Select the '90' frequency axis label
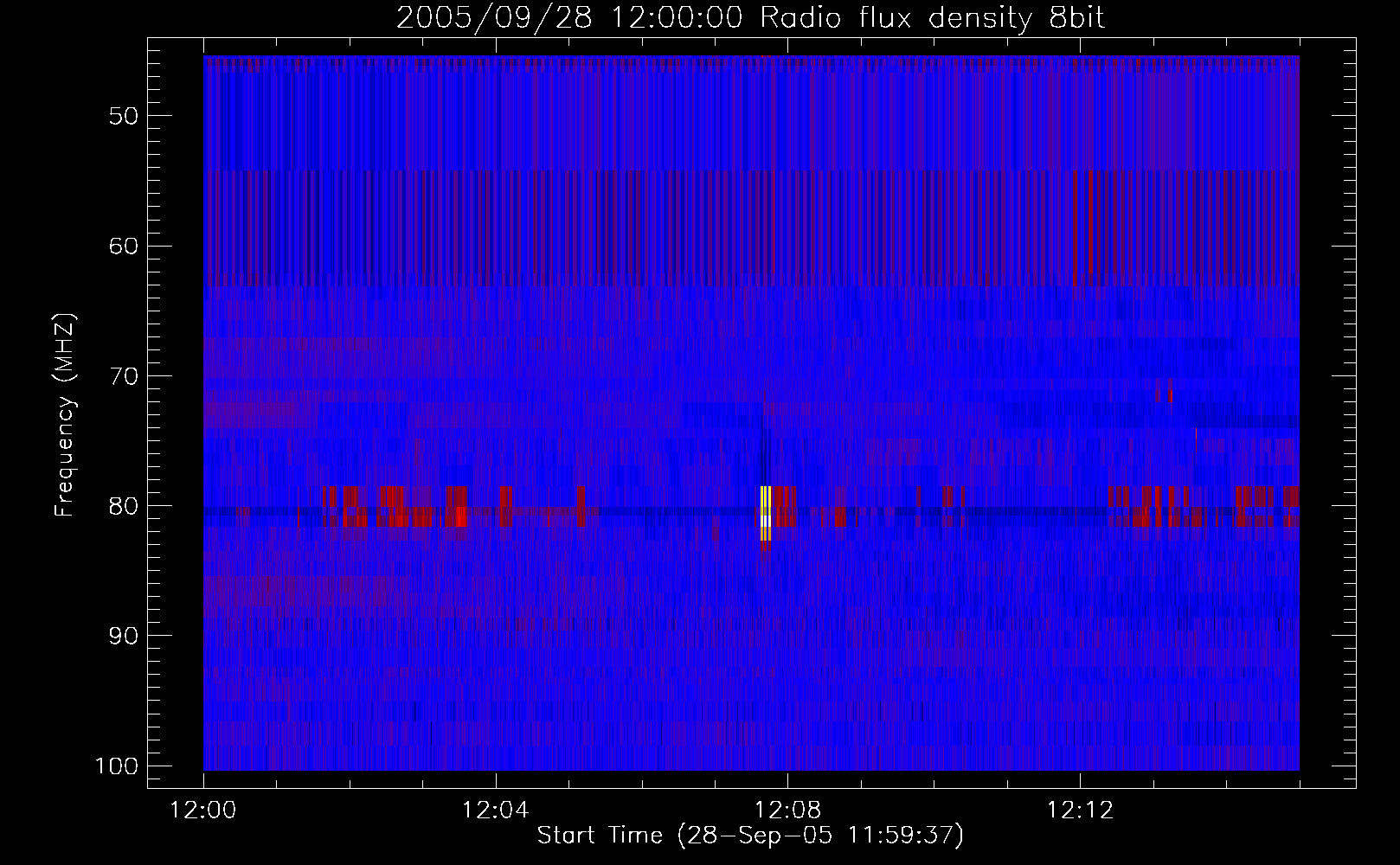This screenshot has width=1400, height=865. click(x=124, y=636)
